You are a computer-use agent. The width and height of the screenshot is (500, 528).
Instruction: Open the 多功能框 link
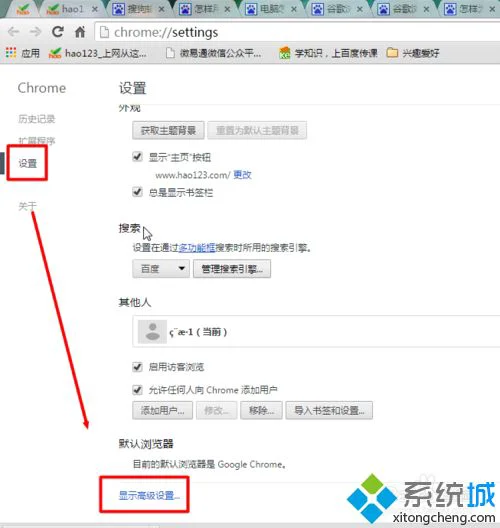click(197, 248)
